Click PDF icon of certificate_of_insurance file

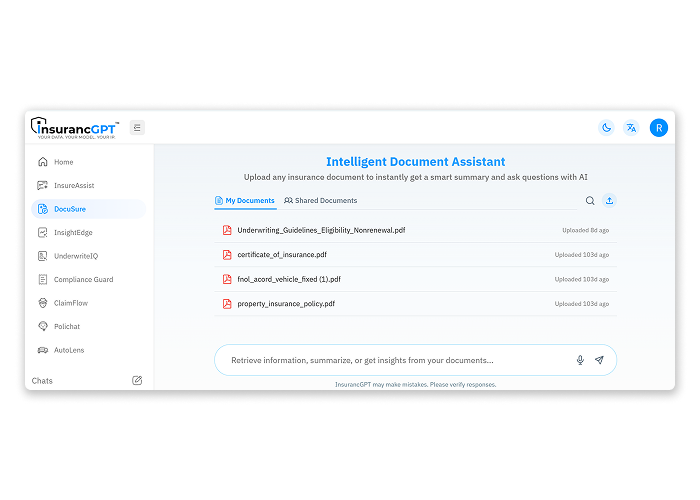227,254
